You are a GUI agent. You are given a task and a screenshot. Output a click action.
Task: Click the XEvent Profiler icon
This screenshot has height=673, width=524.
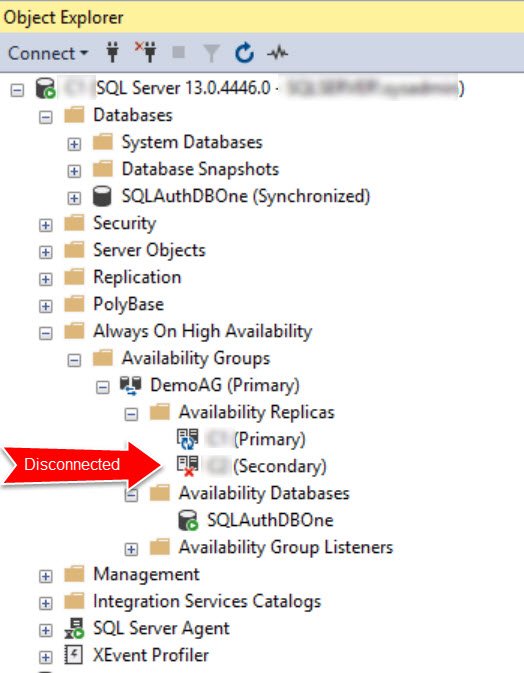click(73, 655)
